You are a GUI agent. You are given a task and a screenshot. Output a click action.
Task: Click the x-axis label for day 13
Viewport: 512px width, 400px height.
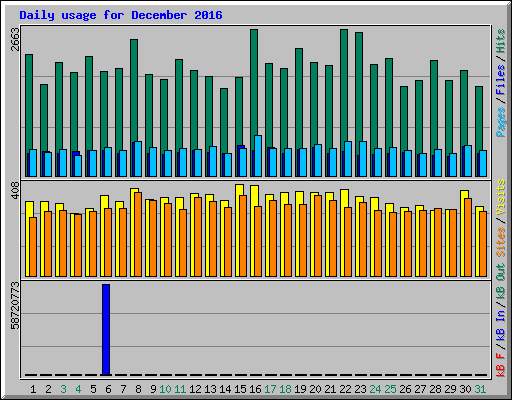pos(210,389)
